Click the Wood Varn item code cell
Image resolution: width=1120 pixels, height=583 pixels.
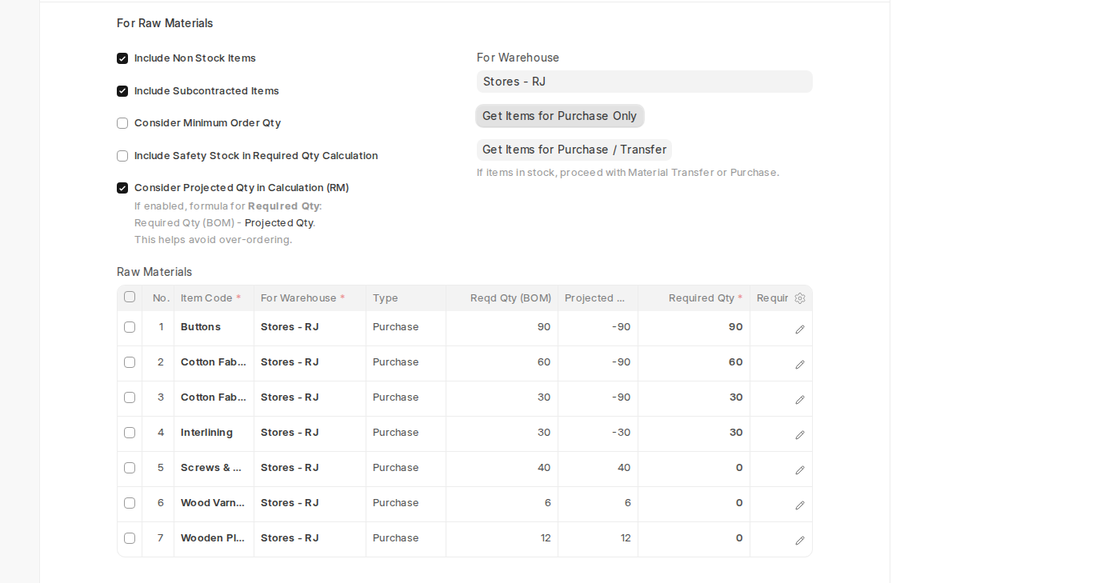(x=214, y=503)
